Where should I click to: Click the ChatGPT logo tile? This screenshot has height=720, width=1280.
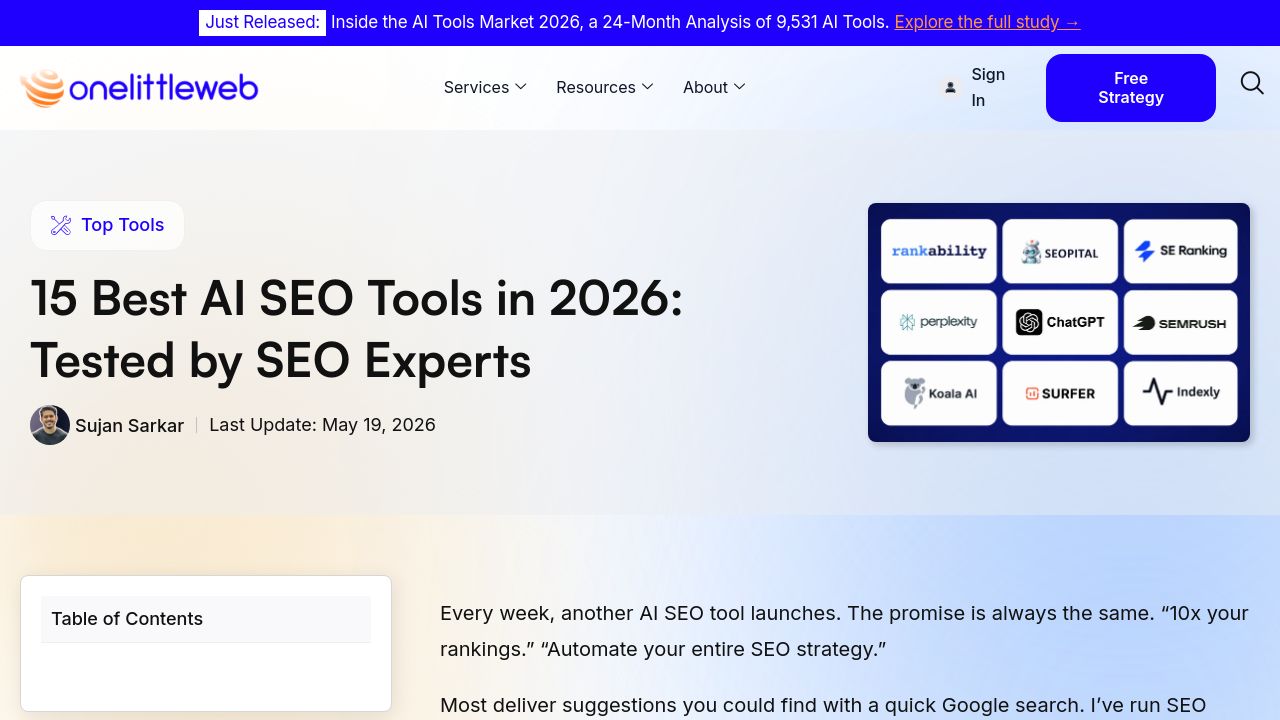[x=1060, y=322]
